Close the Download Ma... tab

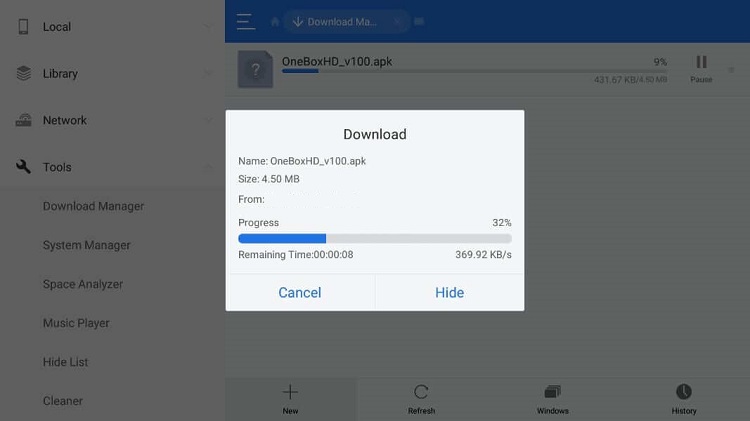coord(397,22)
